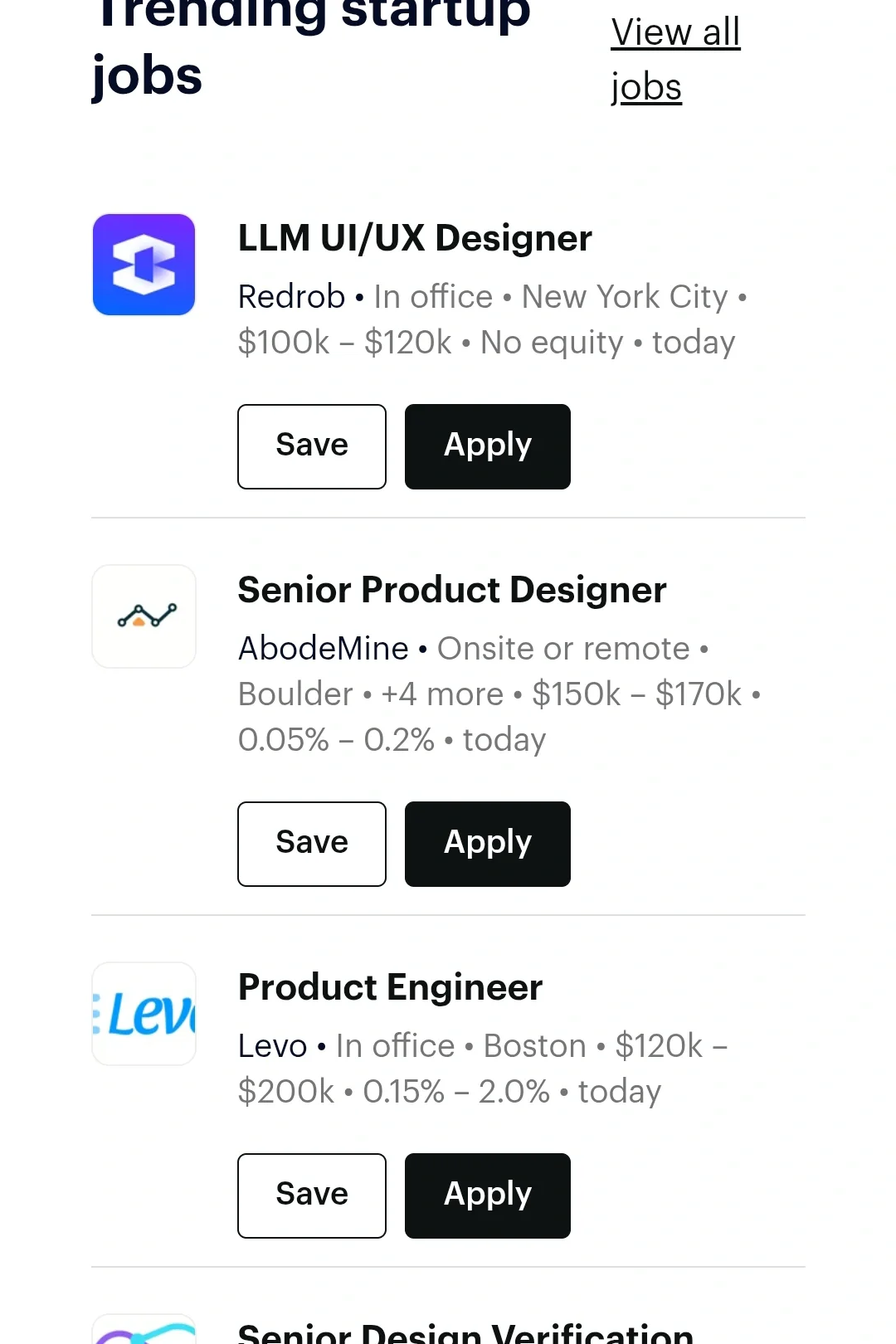Image resolution: width=896 pixels, height=1344 pixels.
Task: Click the AbodeMine company name
Action: pos(323,649)
